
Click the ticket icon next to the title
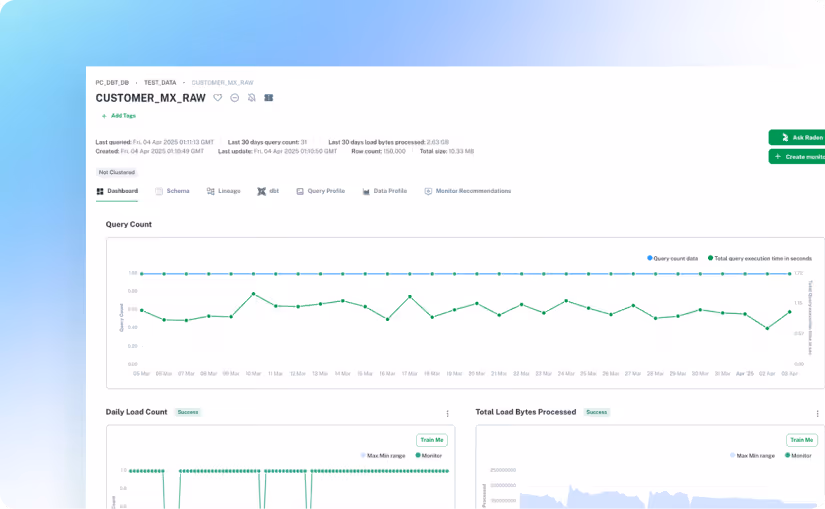[268, 98]
